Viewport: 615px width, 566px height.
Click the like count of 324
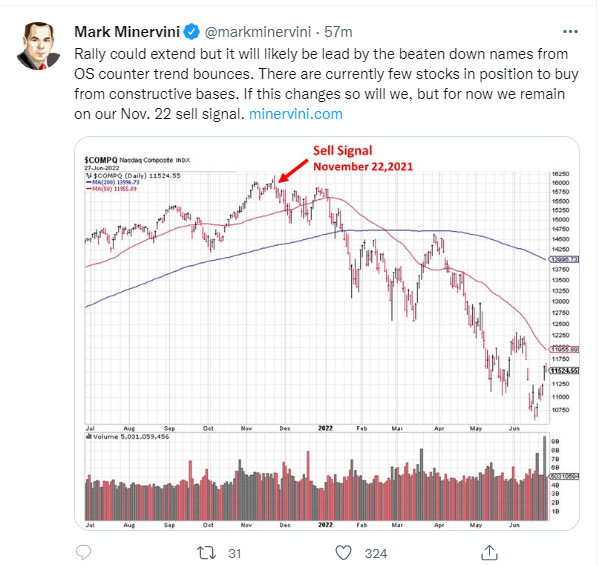click(x=375, y=552)
